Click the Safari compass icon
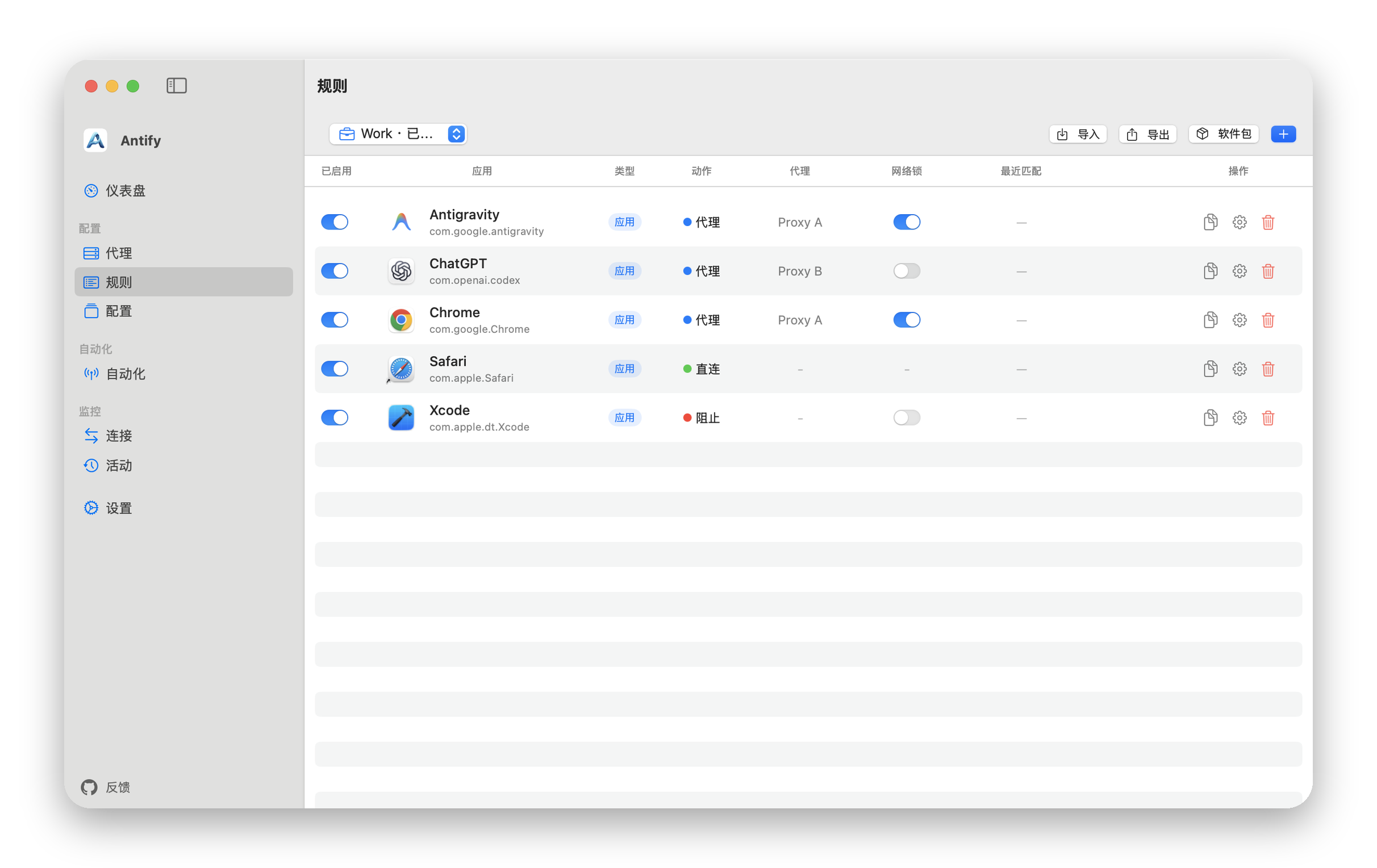The height and width of the screenshot is (868, 1377). pyautogui.click(x=401, y=369)
